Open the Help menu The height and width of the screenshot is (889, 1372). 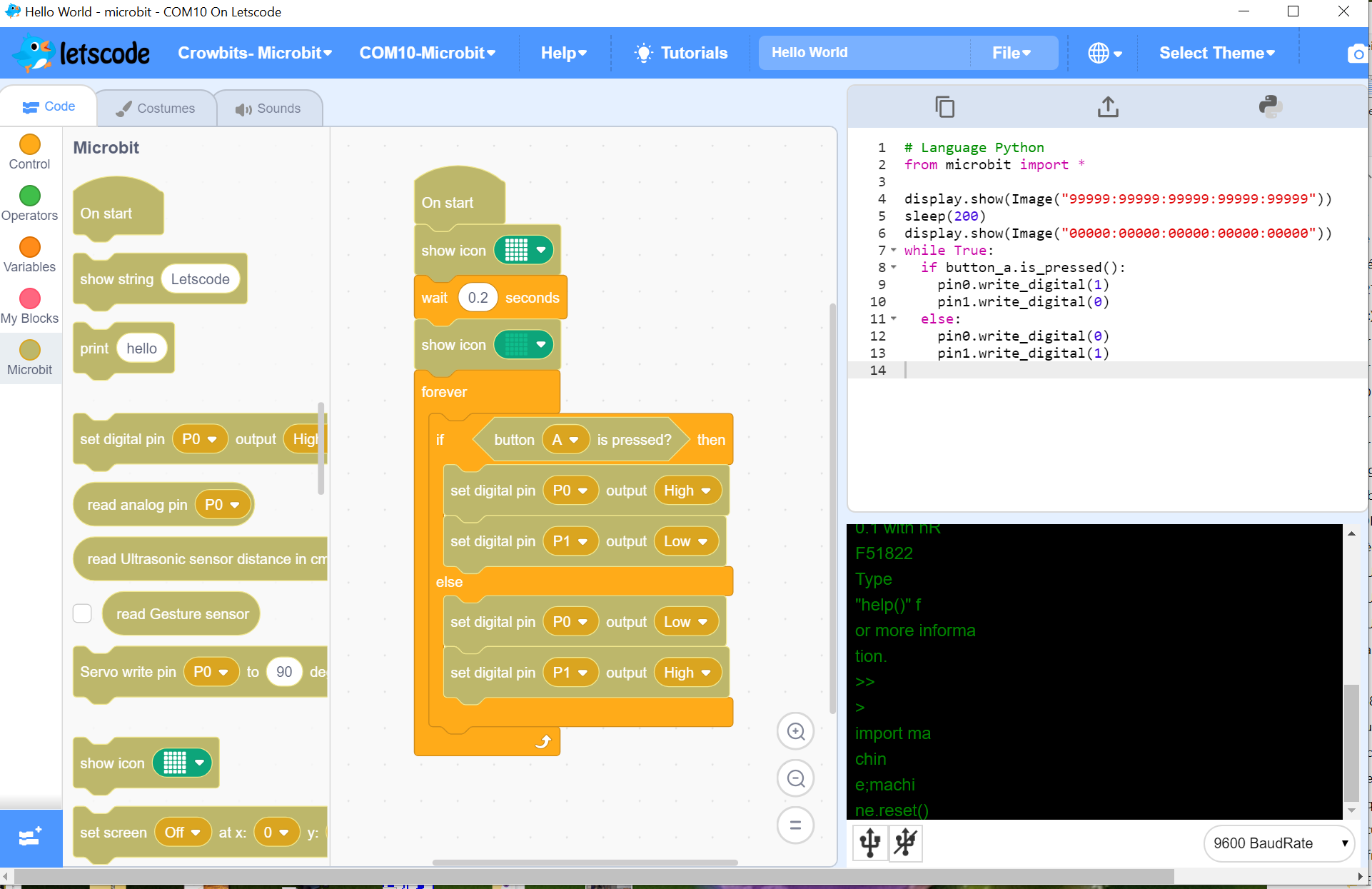[563, 53]
